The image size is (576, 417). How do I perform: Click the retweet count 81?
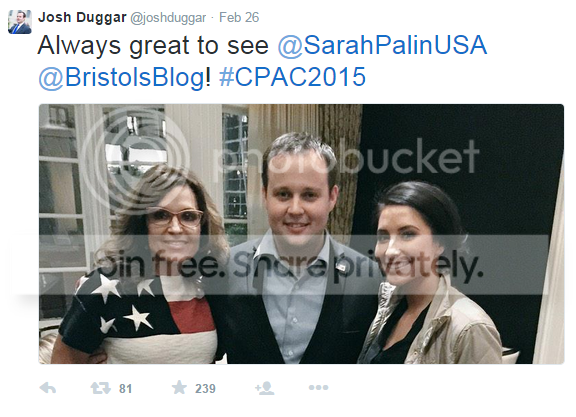(126, 389)
